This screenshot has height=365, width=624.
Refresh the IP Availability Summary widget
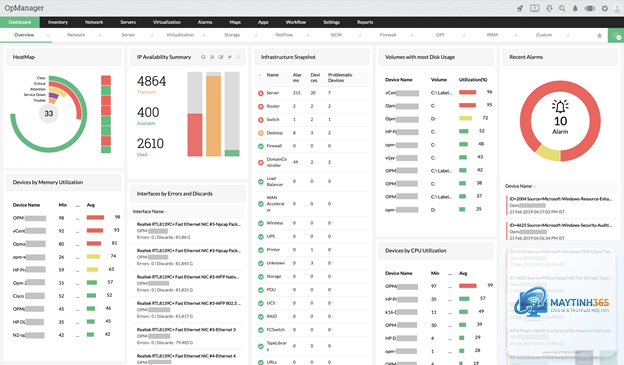pyautogui.click(x=203, y=57)
